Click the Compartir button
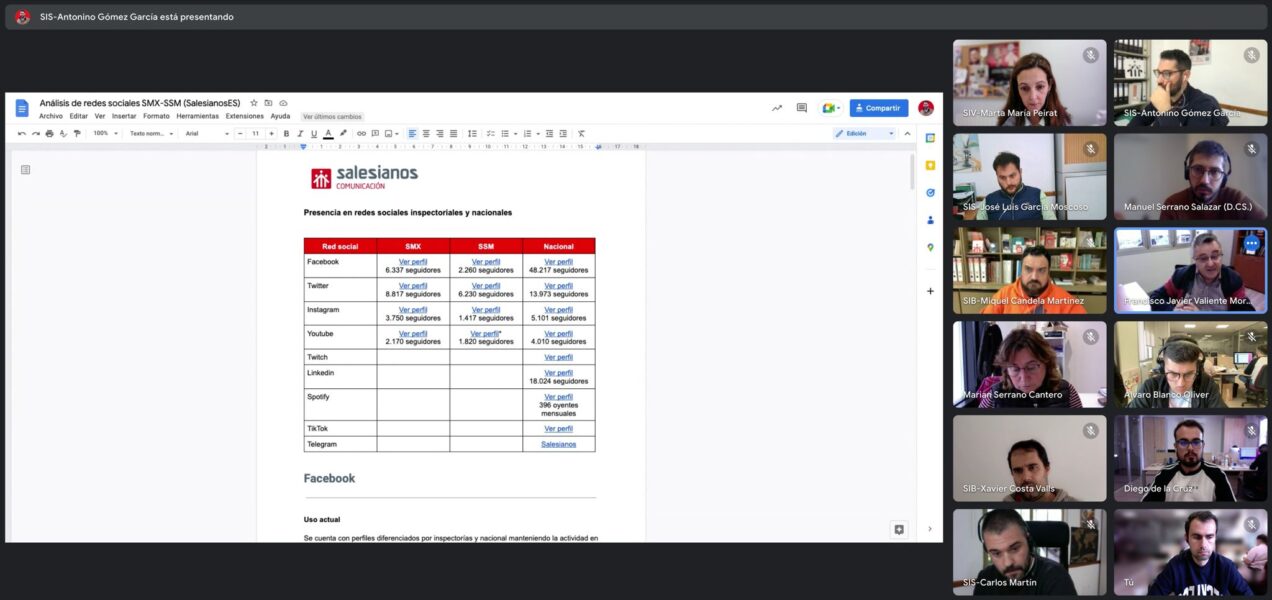1272x600 pixels. (x=879, y=108)
